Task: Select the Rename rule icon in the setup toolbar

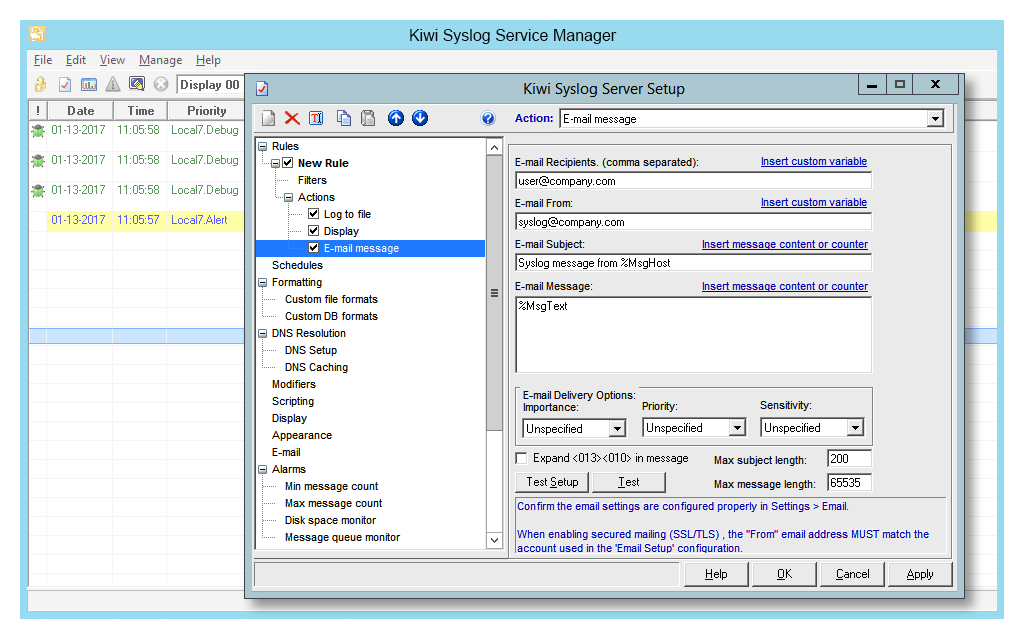Action: (x=315, y=118)
